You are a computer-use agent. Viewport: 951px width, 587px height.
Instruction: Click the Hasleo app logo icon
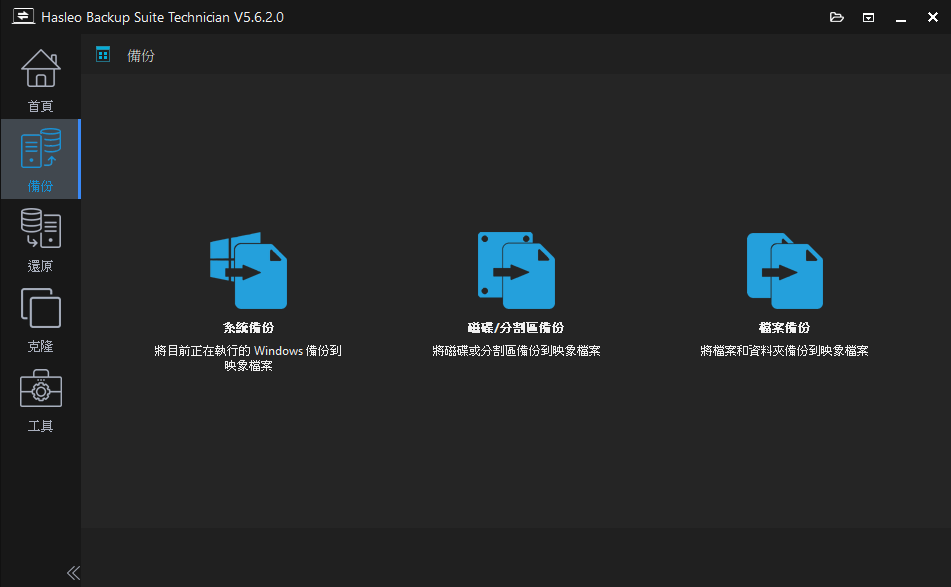click(23, 16)
